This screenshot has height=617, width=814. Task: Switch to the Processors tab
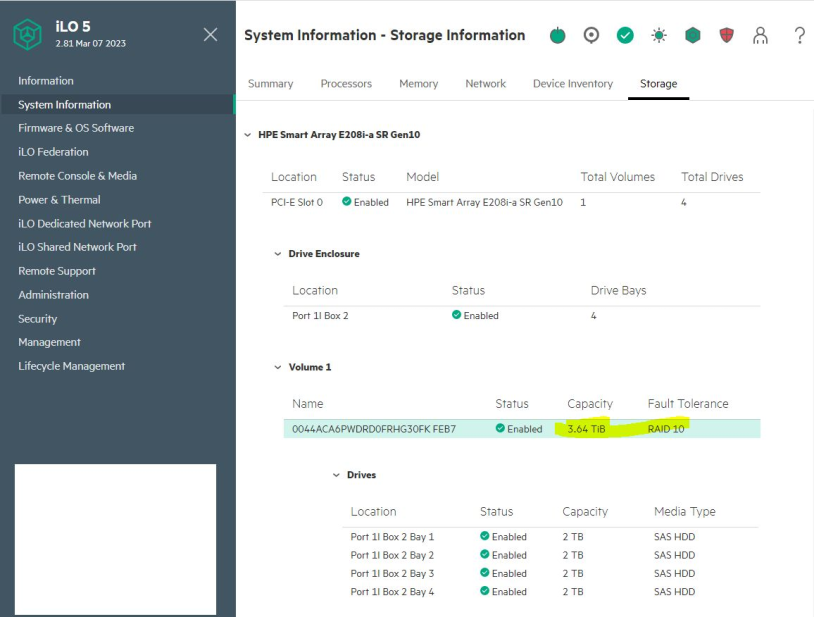click(x=346, y=84)
